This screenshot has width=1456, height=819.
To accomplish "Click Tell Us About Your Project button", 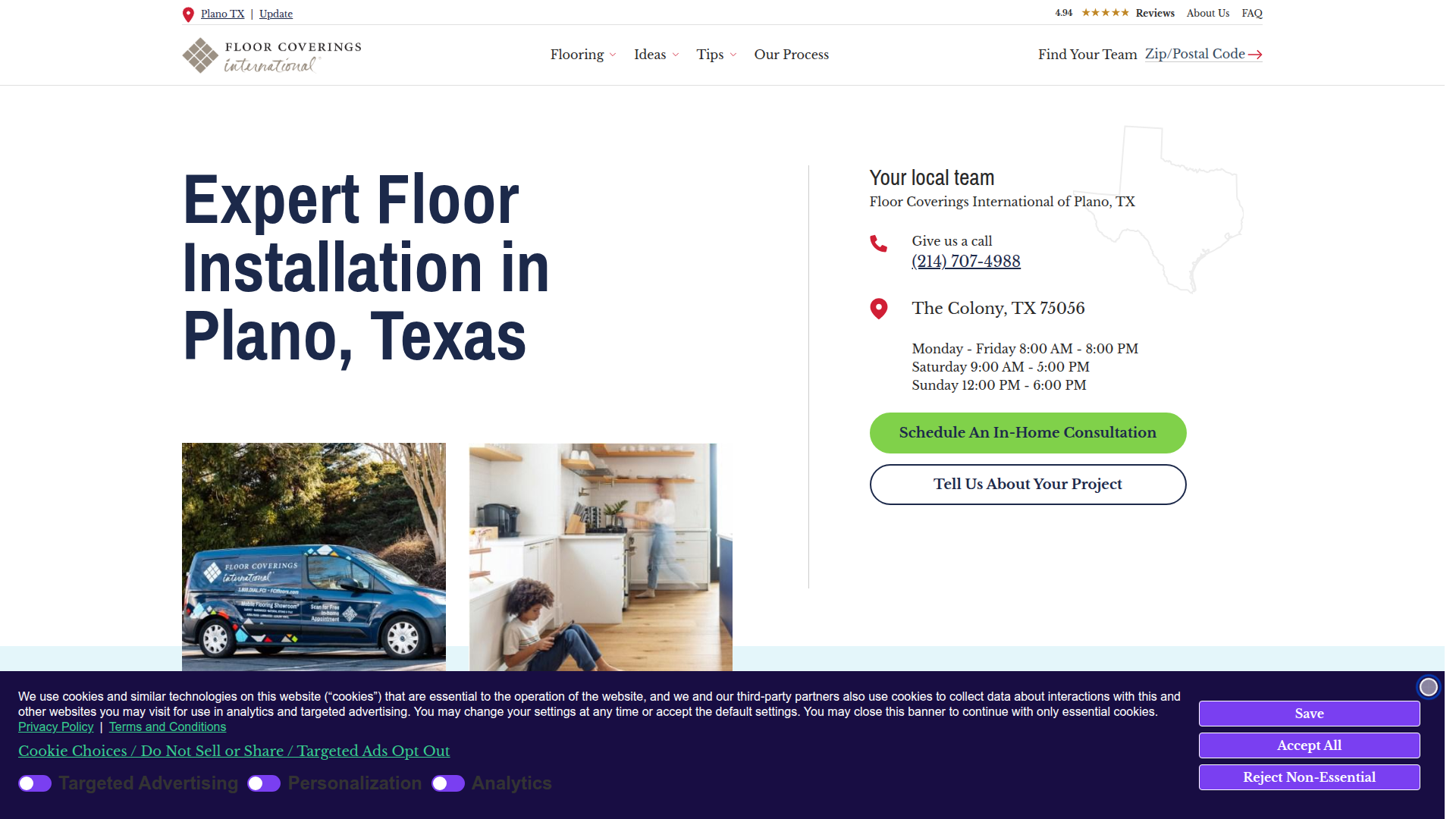I will (1028, 484).
